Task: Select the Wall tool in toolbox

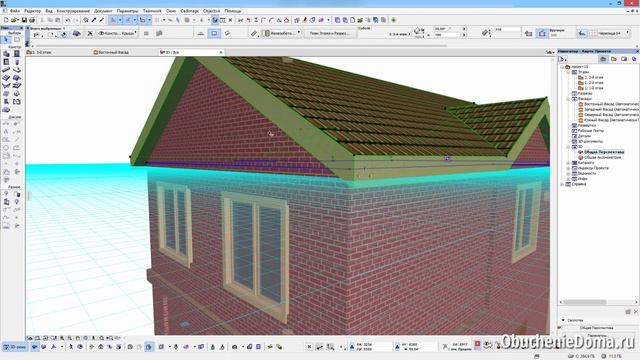Action: (x=6, y=53)
